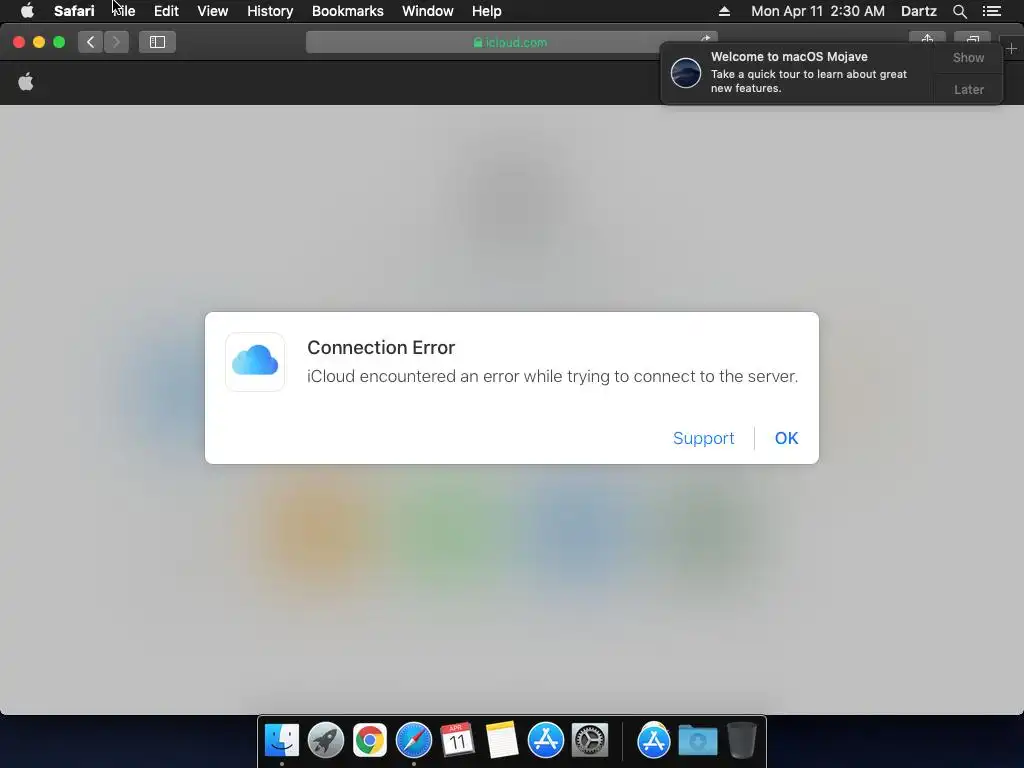
Task: Click the Apple logo on iCloud page
Action: tap(26, 82)
